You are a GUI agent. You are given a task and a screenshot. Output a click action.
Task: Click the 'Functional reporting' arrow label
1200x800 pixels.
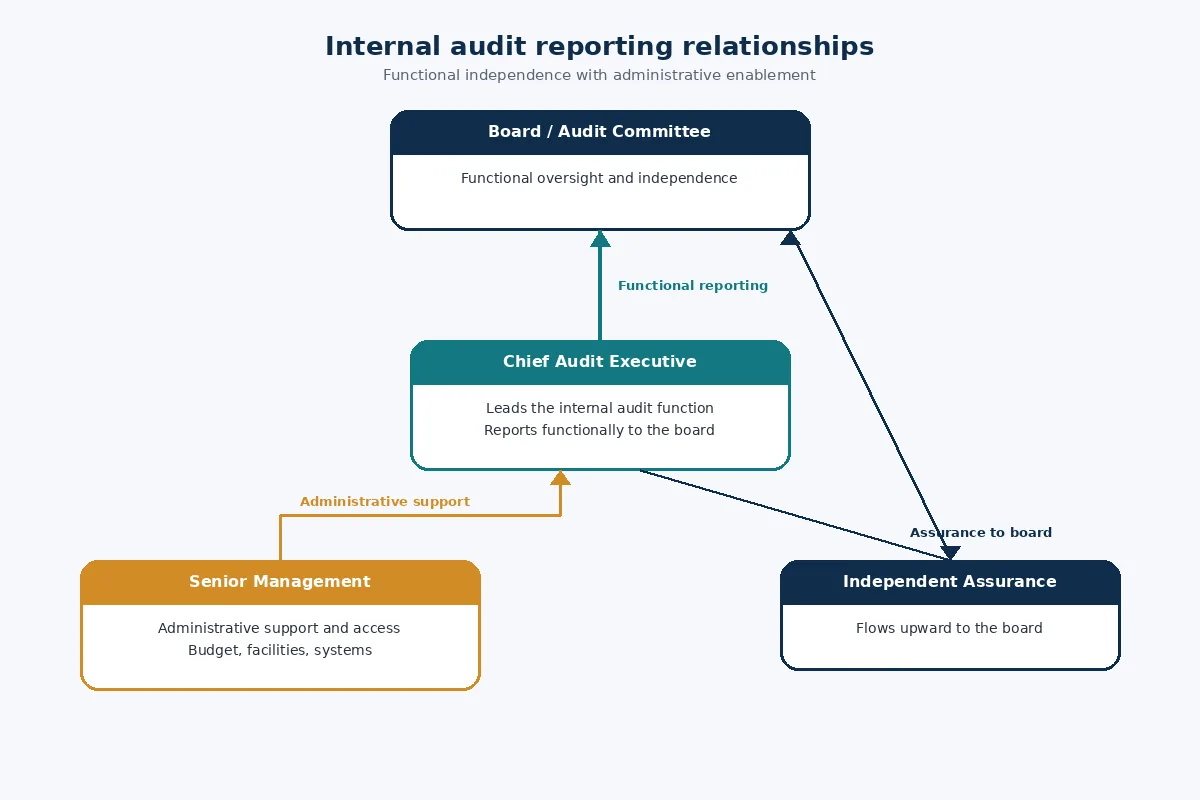tap(693, 286)
